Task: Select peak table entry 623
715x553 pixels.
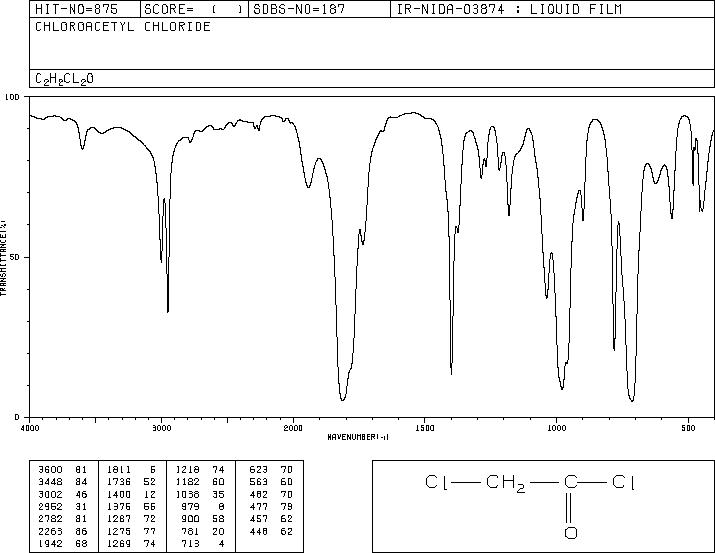Action: (x=259, y=470)
